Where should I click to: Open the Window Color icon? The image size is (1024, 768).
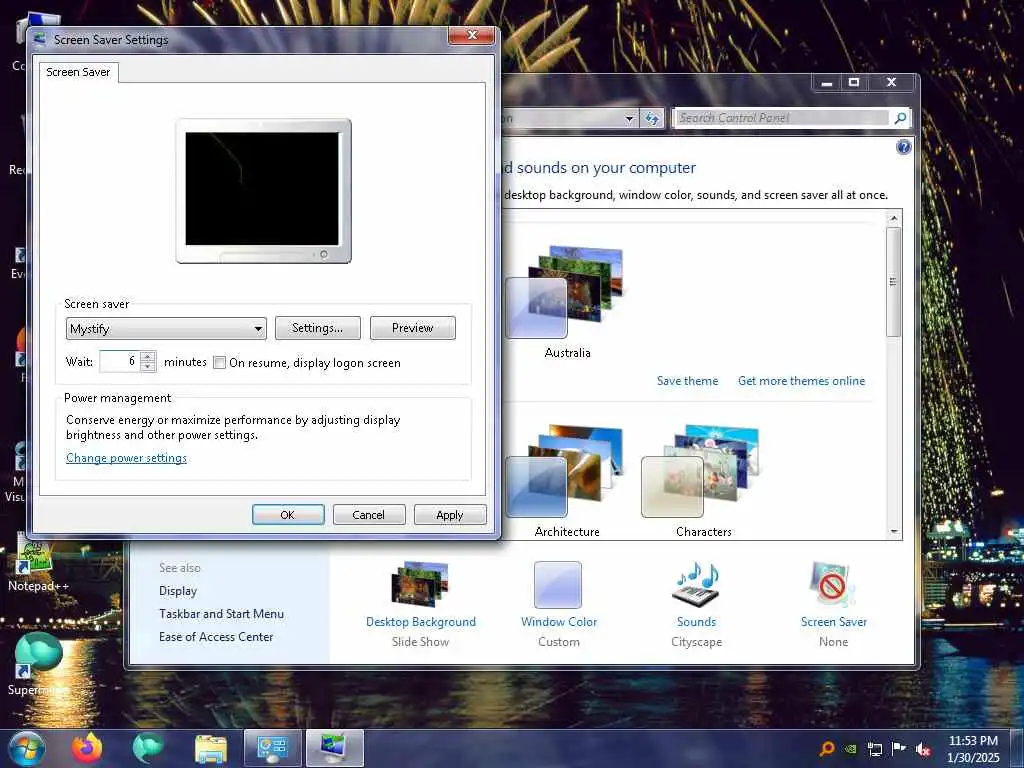(x=558, y=584)
